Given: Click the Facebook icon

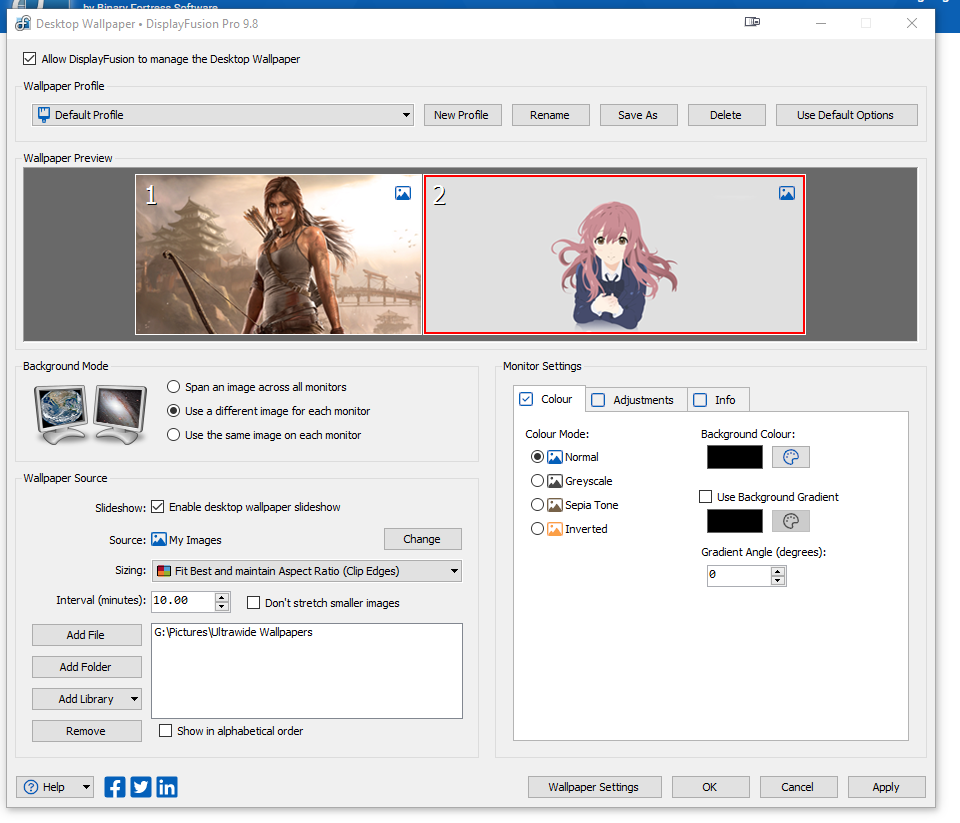Looking at the screenshot, I should (x=115, y=787).
